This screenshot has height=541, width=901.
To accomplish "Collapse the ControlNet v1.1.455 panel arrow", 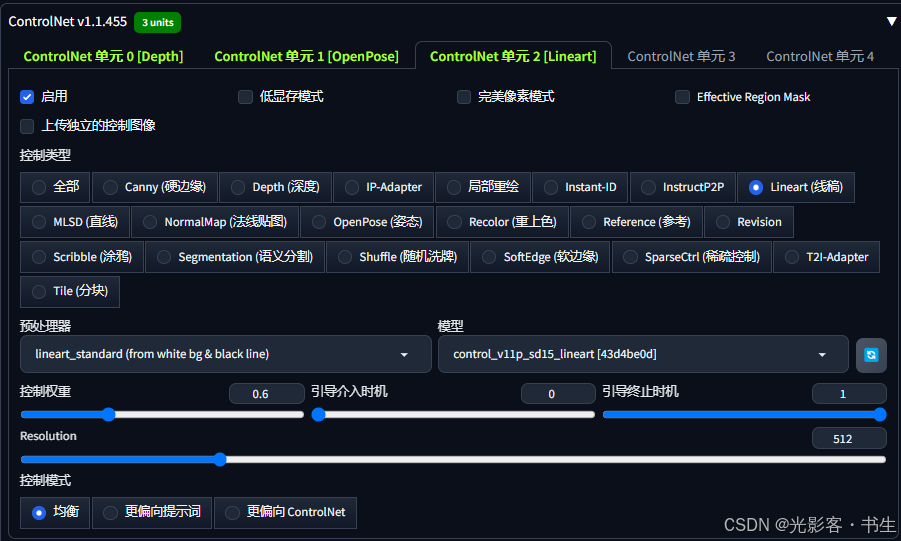I will pos(891,21).
